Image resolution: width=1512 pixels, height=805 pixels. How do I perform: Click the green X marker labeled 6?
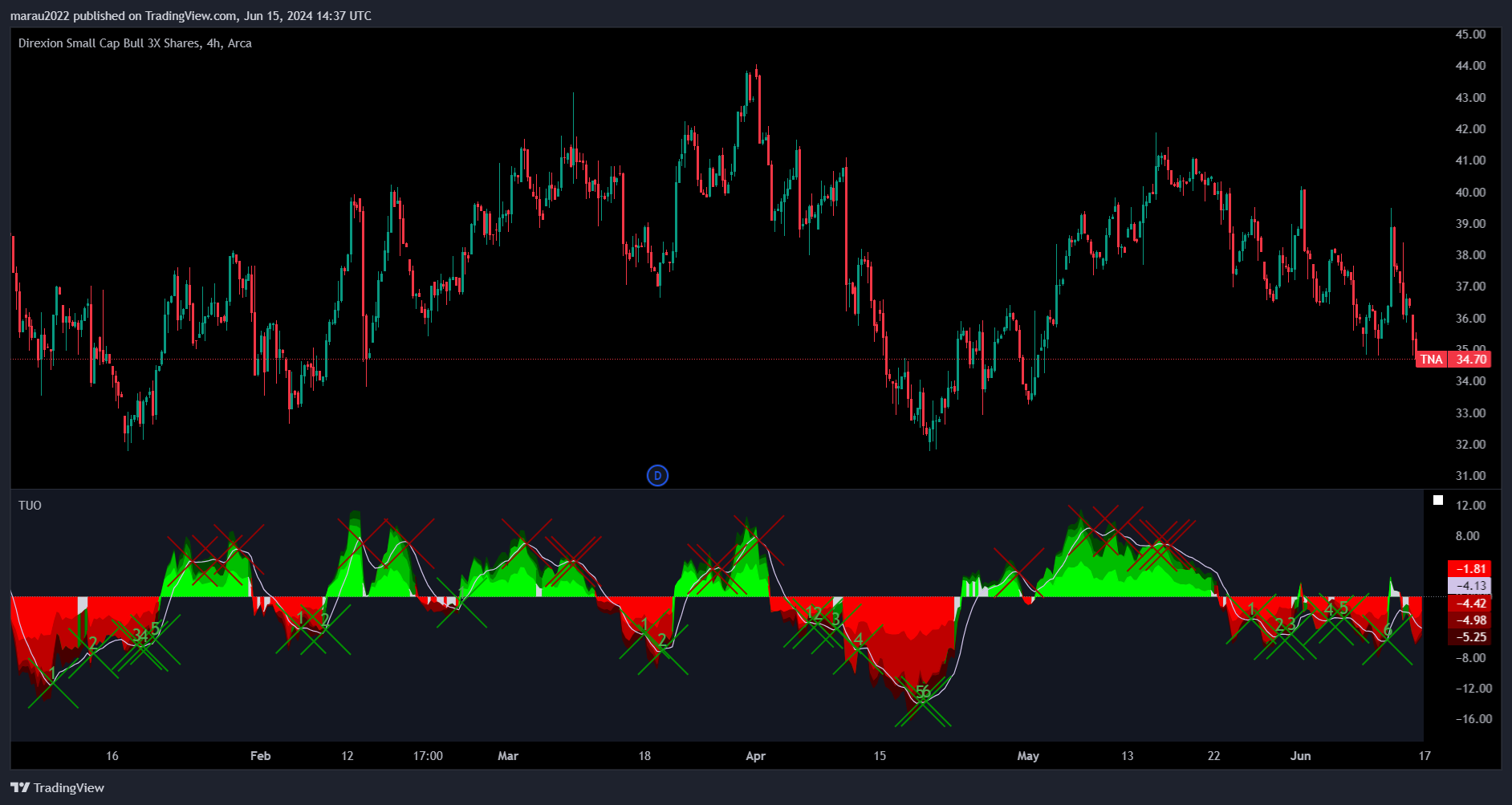pyautogui.click(x=1388, y=632)
